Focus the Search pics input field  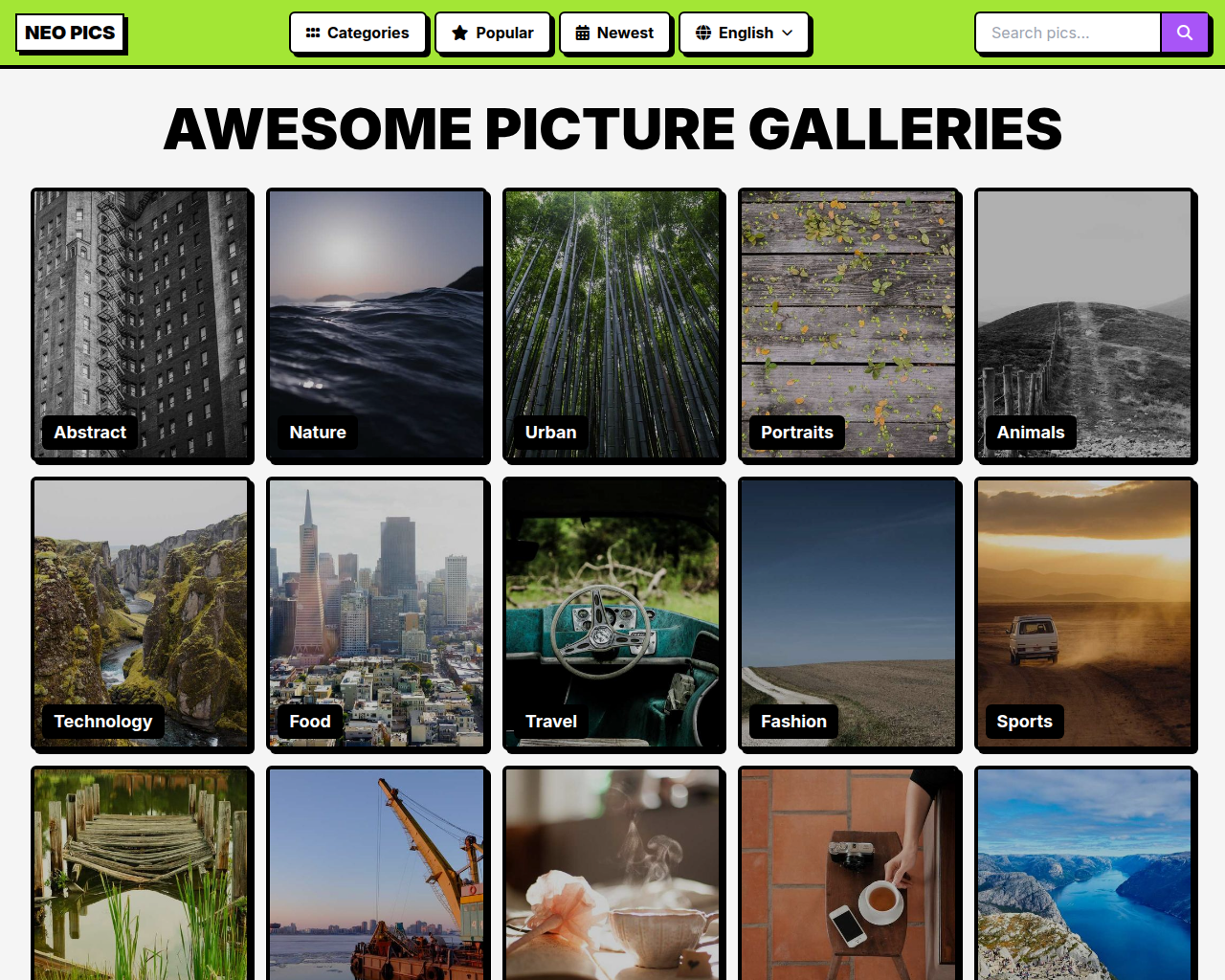[1068, 33]
